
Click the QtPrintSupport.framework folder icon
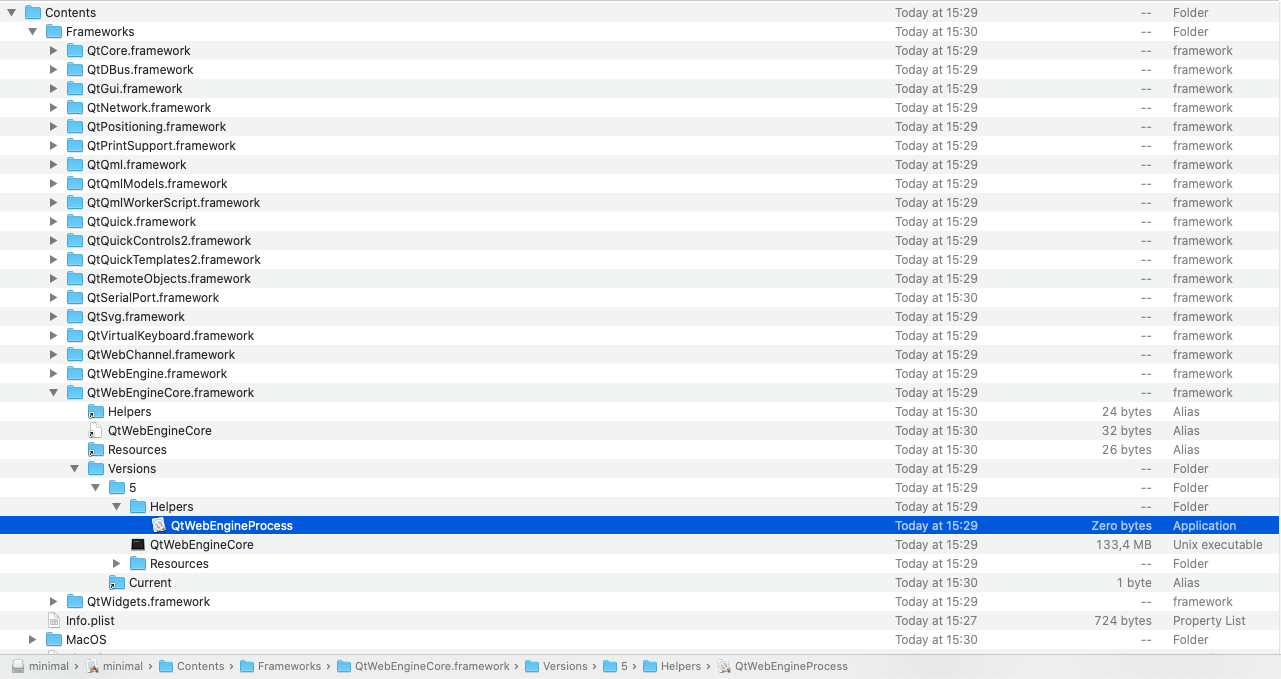[75, 146]
